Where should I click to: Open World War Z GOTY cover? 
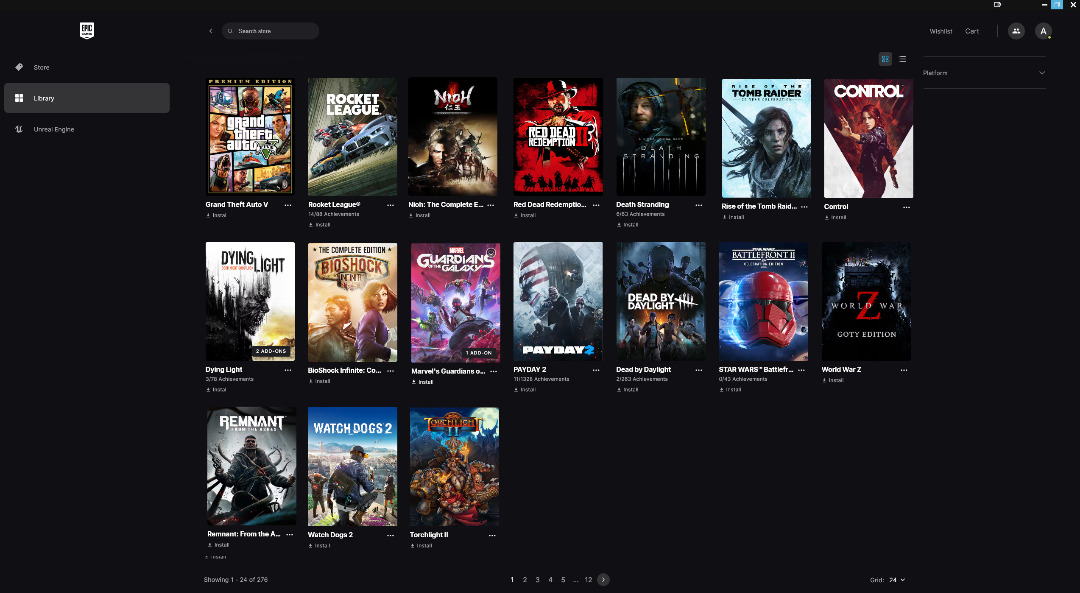tap(866, 301)
